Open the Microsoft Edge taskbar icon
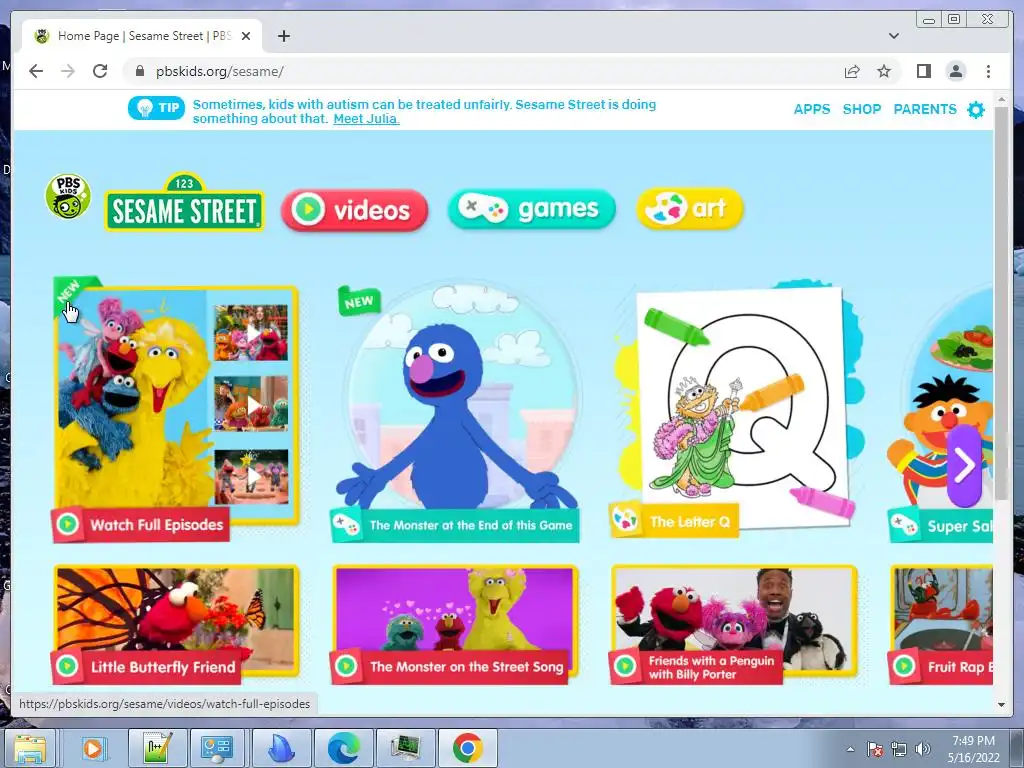The width and height of the screenshot is (1024, 768). pyautogui.click(x=344, y=748)
